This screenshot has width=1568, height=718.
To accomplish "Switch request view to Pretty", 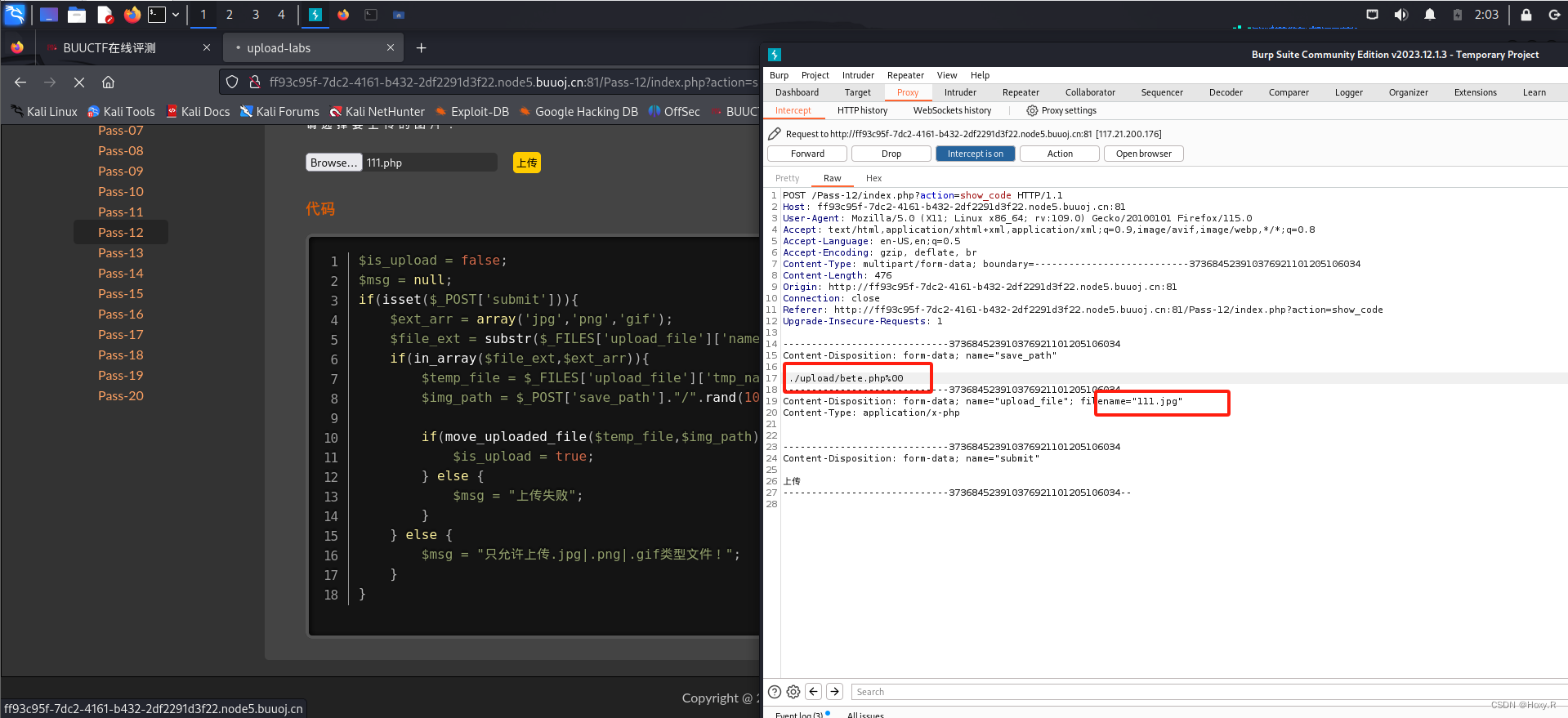I will (787, 178).
